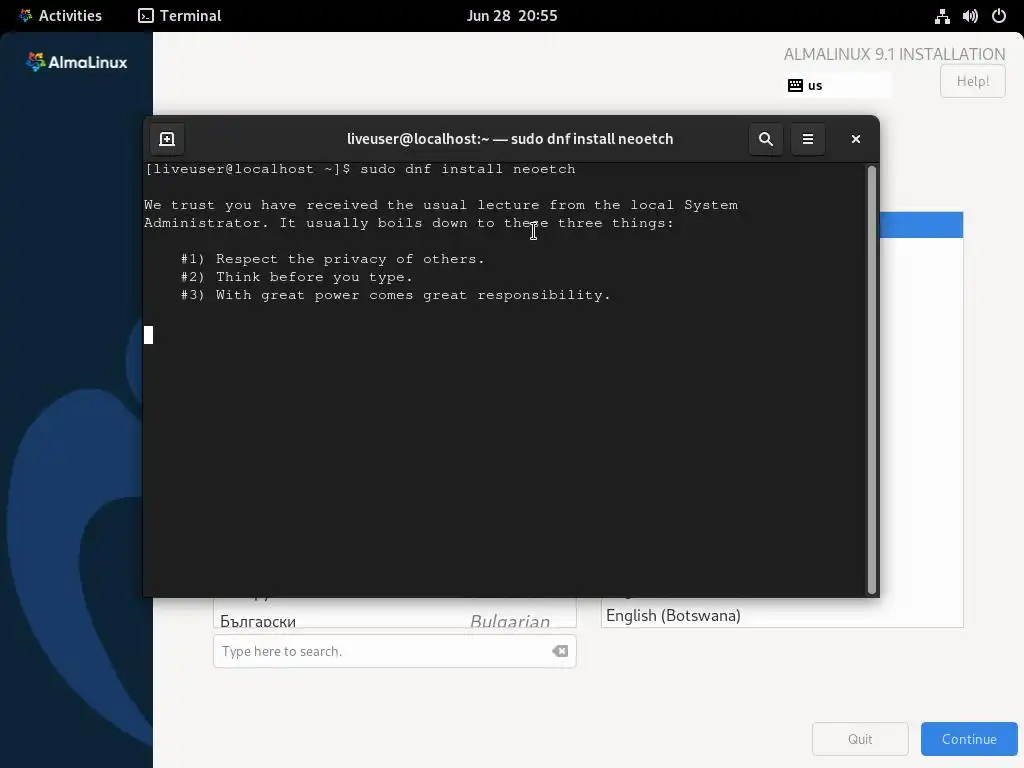The width and height of the screenshot is (1024, 768).
Task: Open the terminal hamburger menu
Action: pos(808,139)
